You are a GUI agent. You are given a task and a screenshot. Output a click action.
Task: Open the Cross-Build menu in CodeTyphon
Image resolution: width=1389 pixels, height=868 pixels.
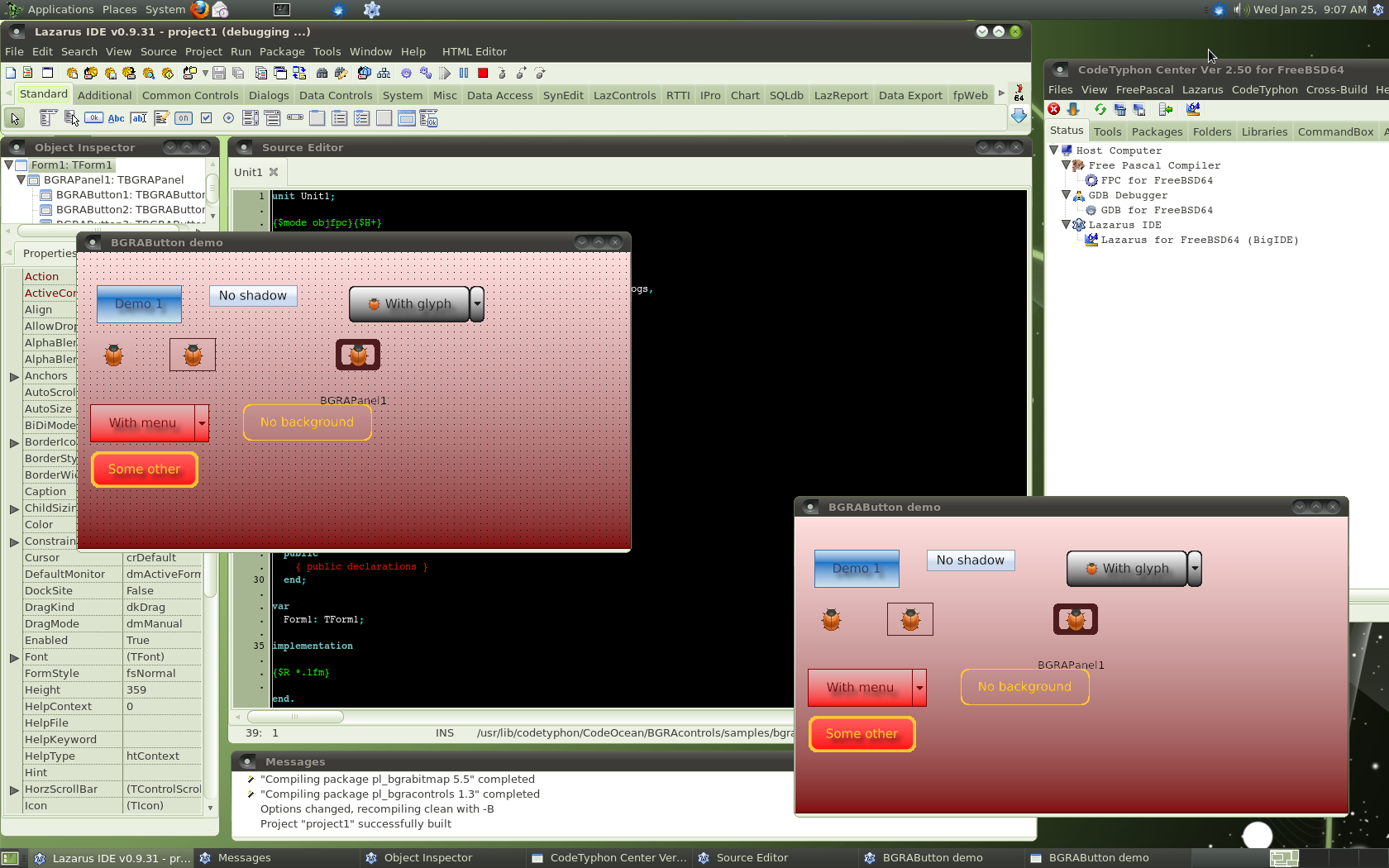click(x=1336, y=89)
